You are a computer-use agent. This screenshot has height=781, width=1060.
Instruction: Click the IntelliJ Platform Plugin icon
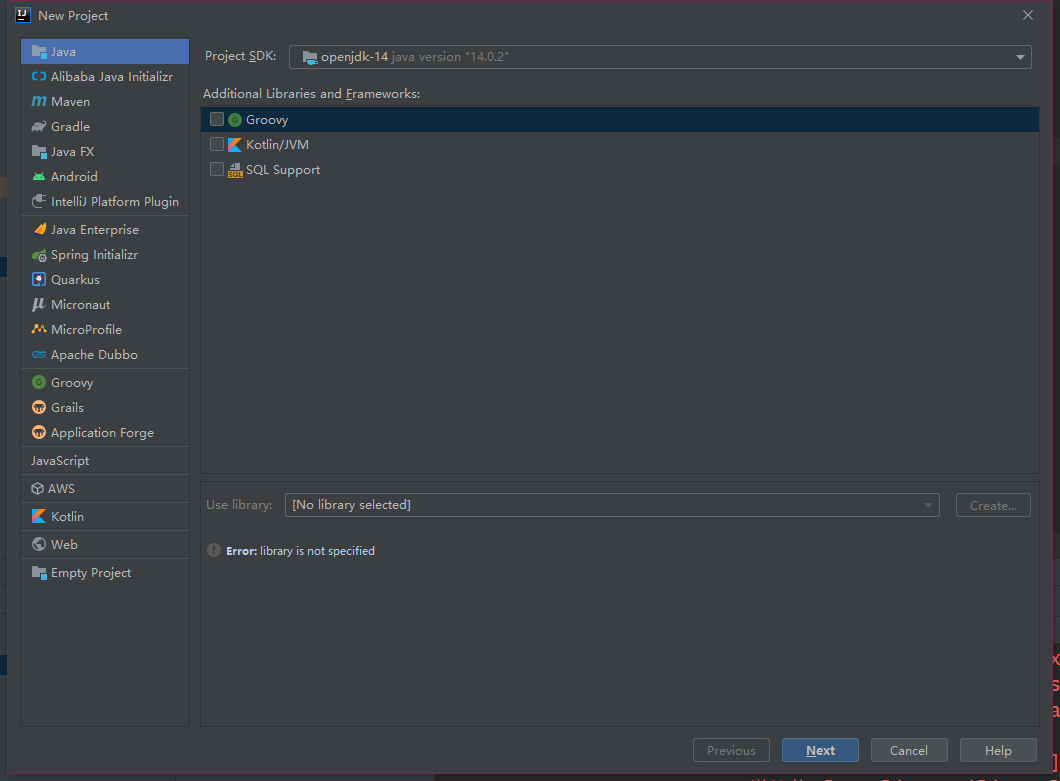tap(39, 202)
